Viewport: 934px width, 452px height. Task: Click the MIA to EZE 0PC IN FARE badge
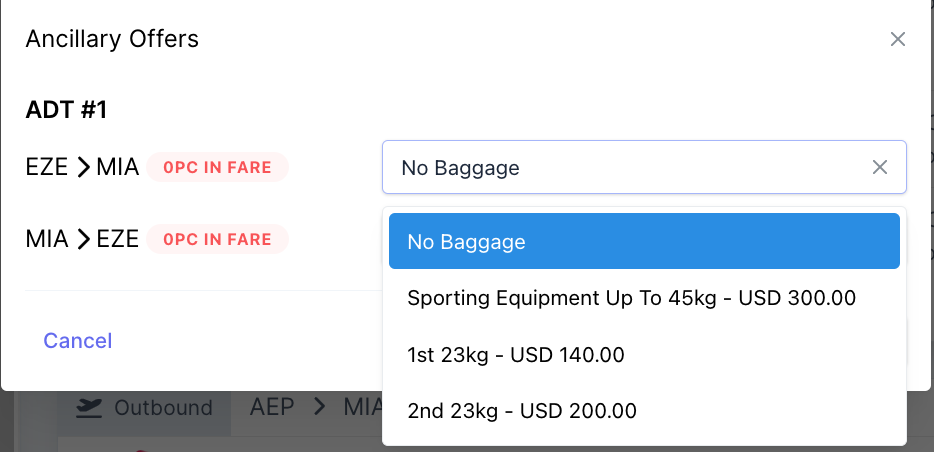(217, 240)
